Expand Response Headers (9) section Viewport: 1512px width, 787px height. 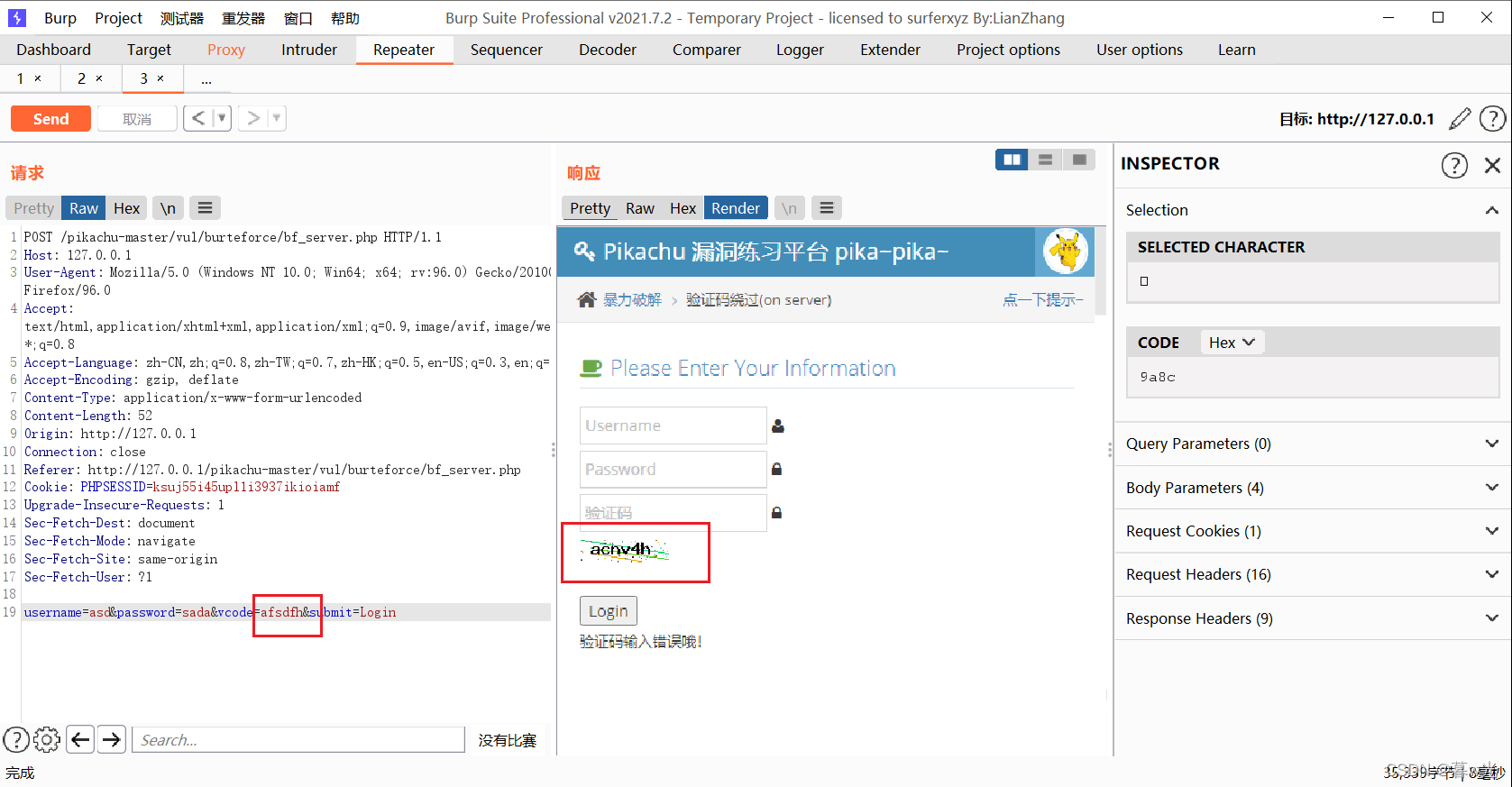coord(1312,618)
